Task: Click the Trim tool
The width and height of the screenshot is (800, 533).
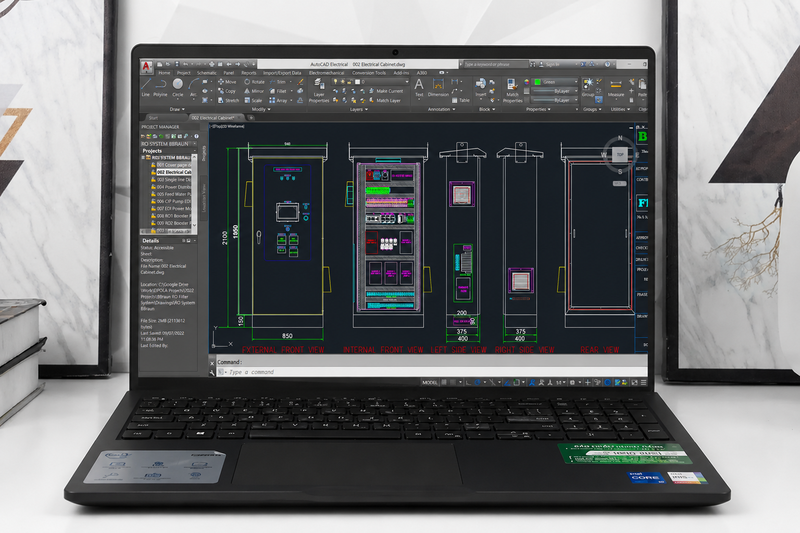Action: click(x=278, y=82)
